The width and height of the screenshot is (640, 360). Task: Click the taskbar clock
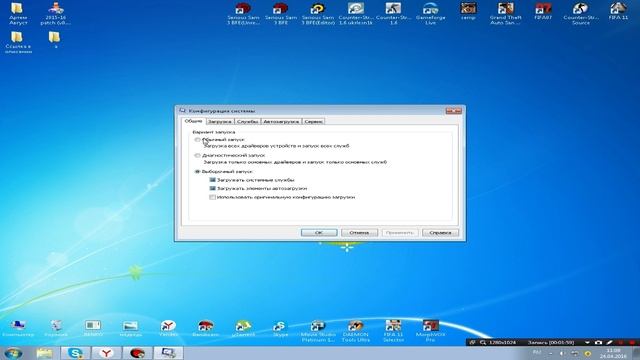coord(614,353)
